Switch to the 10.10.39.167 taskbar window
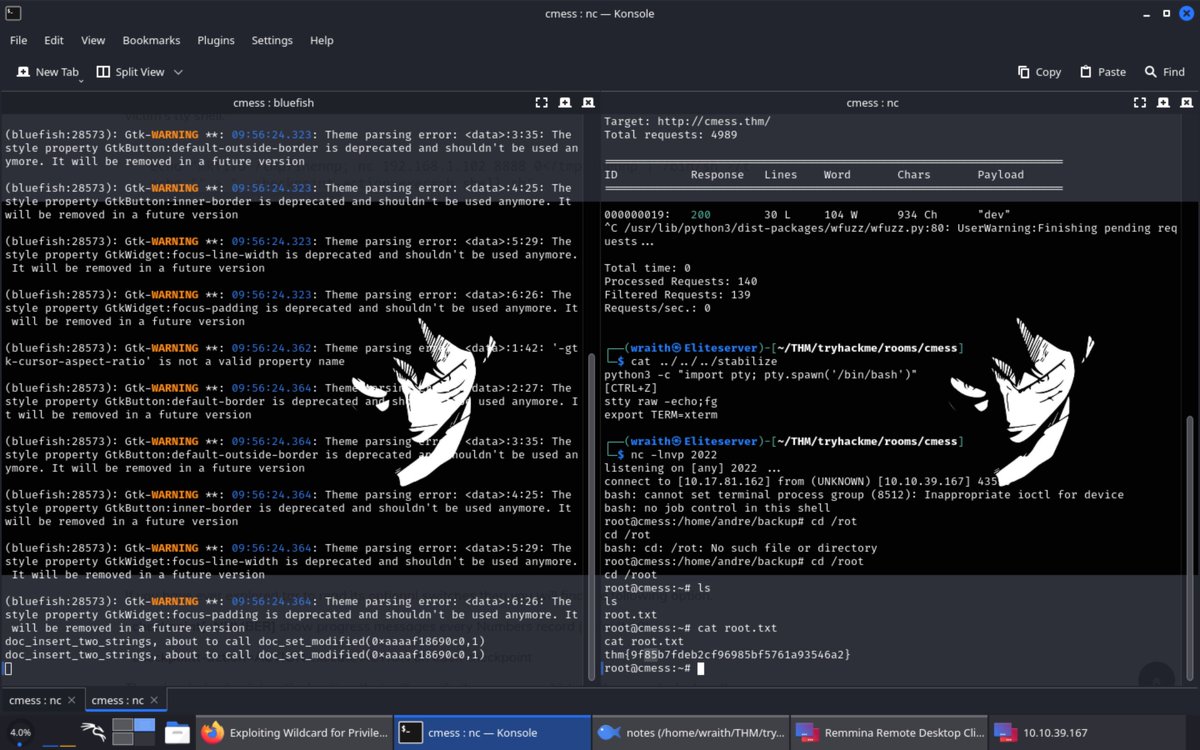Viewport: 1200px width, 750px height. click(x=1089, y=733)
